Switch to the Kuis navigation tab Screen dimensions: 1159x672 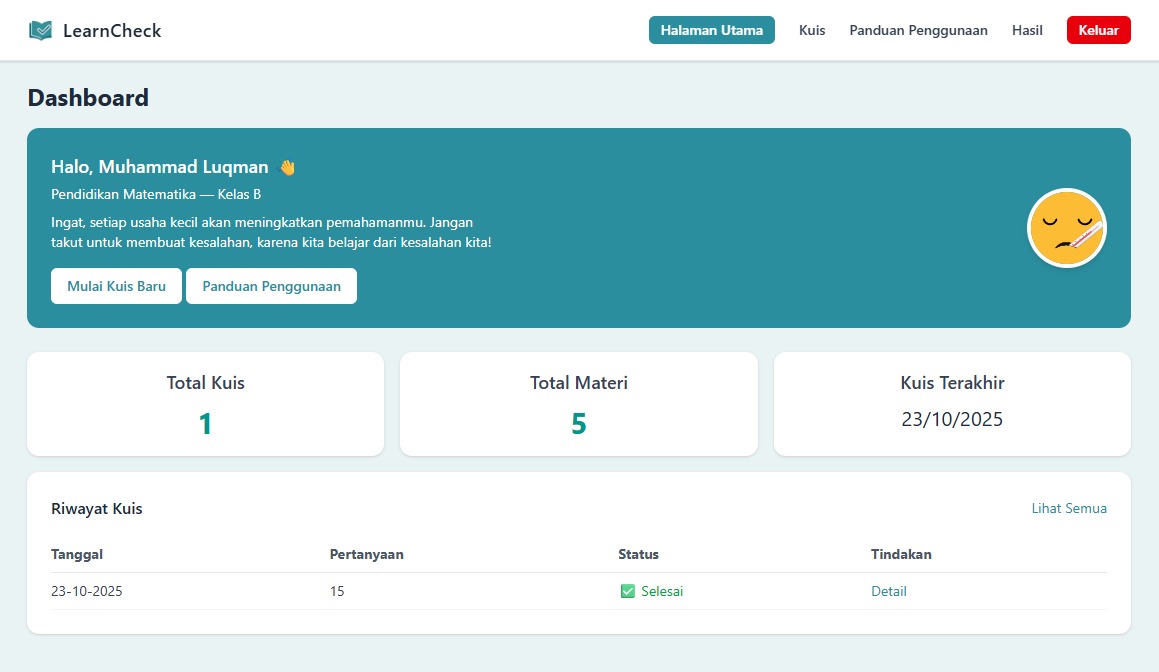811,30
